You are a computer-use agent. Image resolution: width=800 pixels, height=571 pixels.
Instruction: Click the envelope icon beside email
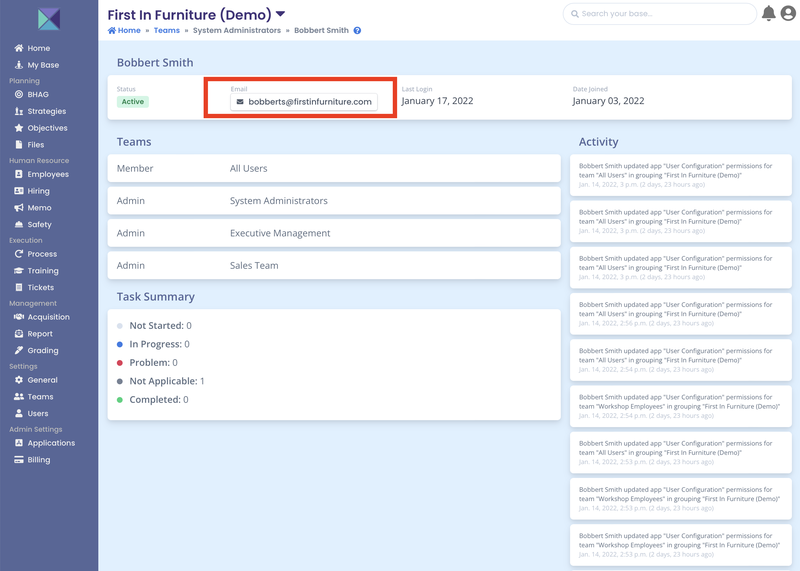[x=240, y=102]
